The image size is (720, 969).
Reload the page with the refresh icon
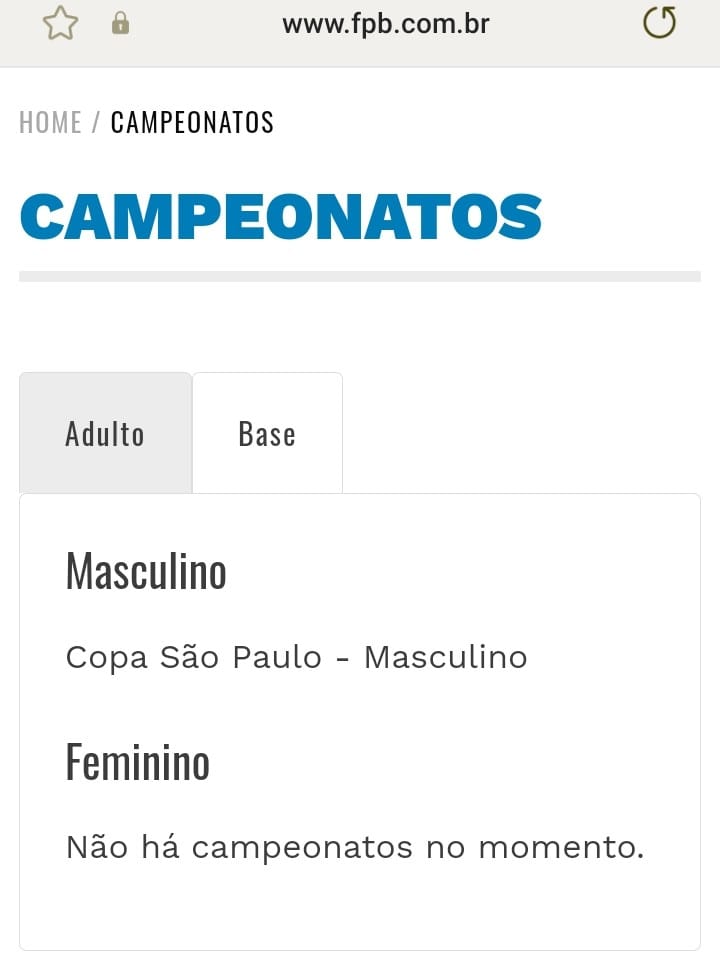[x=659, y=23]
